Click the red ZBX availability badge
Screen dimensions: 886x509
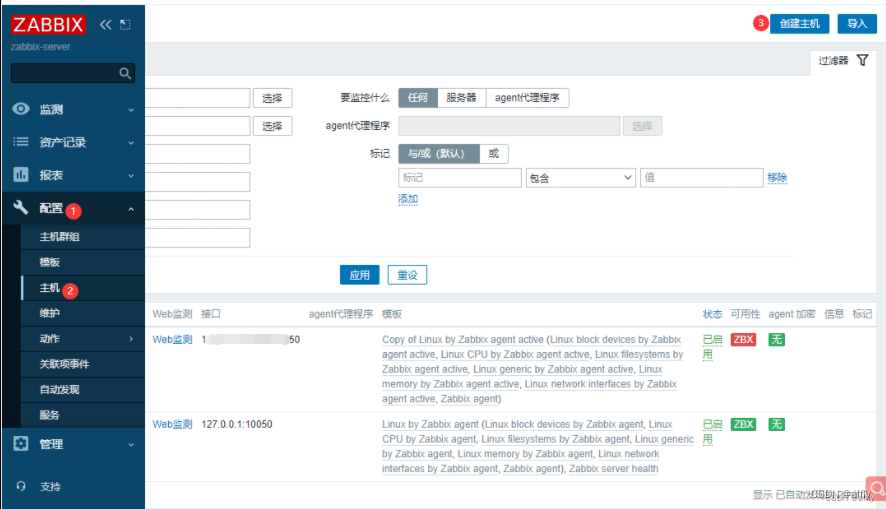[x=743, y=340]
